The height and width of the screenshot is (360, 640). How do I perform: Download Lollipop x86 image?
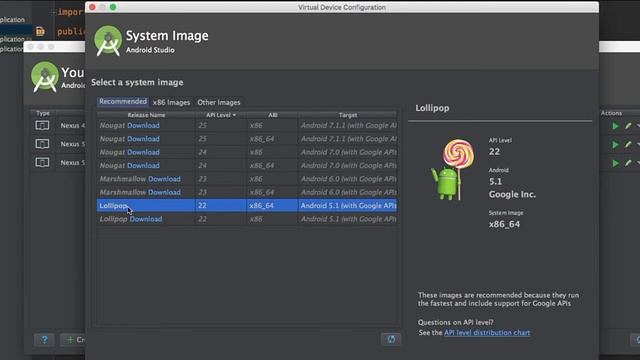click(x=146, y=219)
